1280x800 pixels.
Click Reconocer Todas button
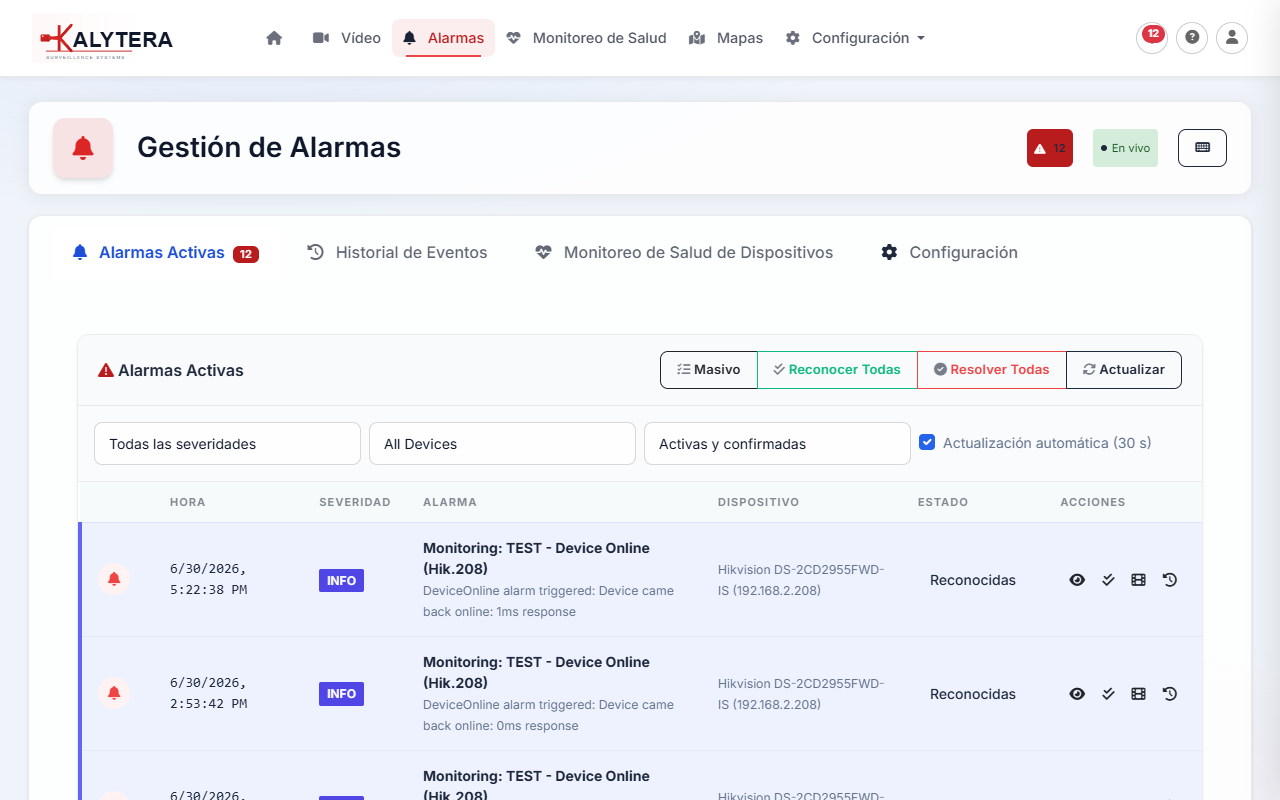tap(838, 370)
